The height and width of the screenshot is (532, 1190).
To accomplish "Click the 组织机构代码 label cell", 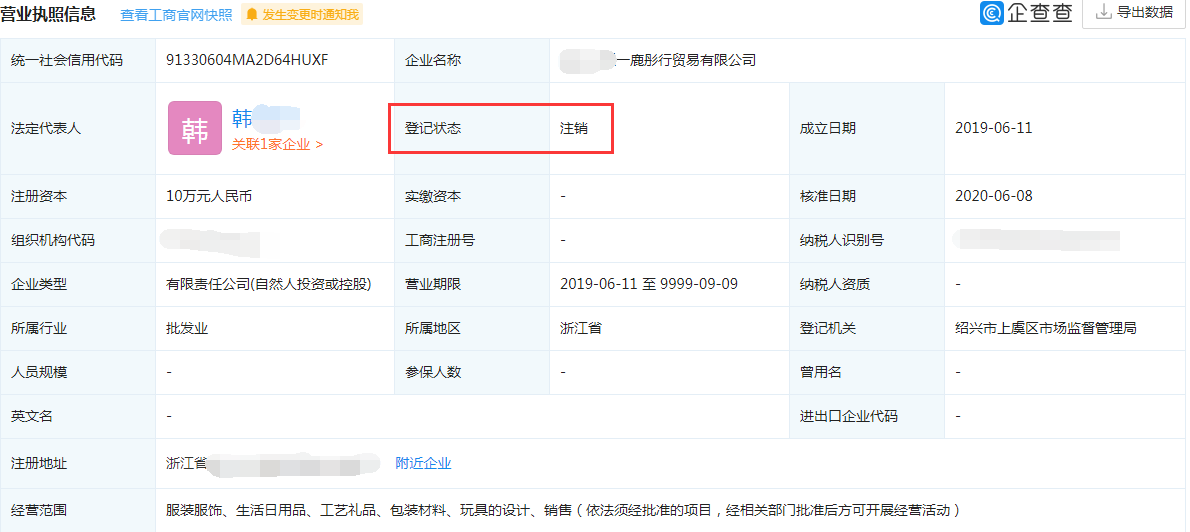I will point(78,241).
